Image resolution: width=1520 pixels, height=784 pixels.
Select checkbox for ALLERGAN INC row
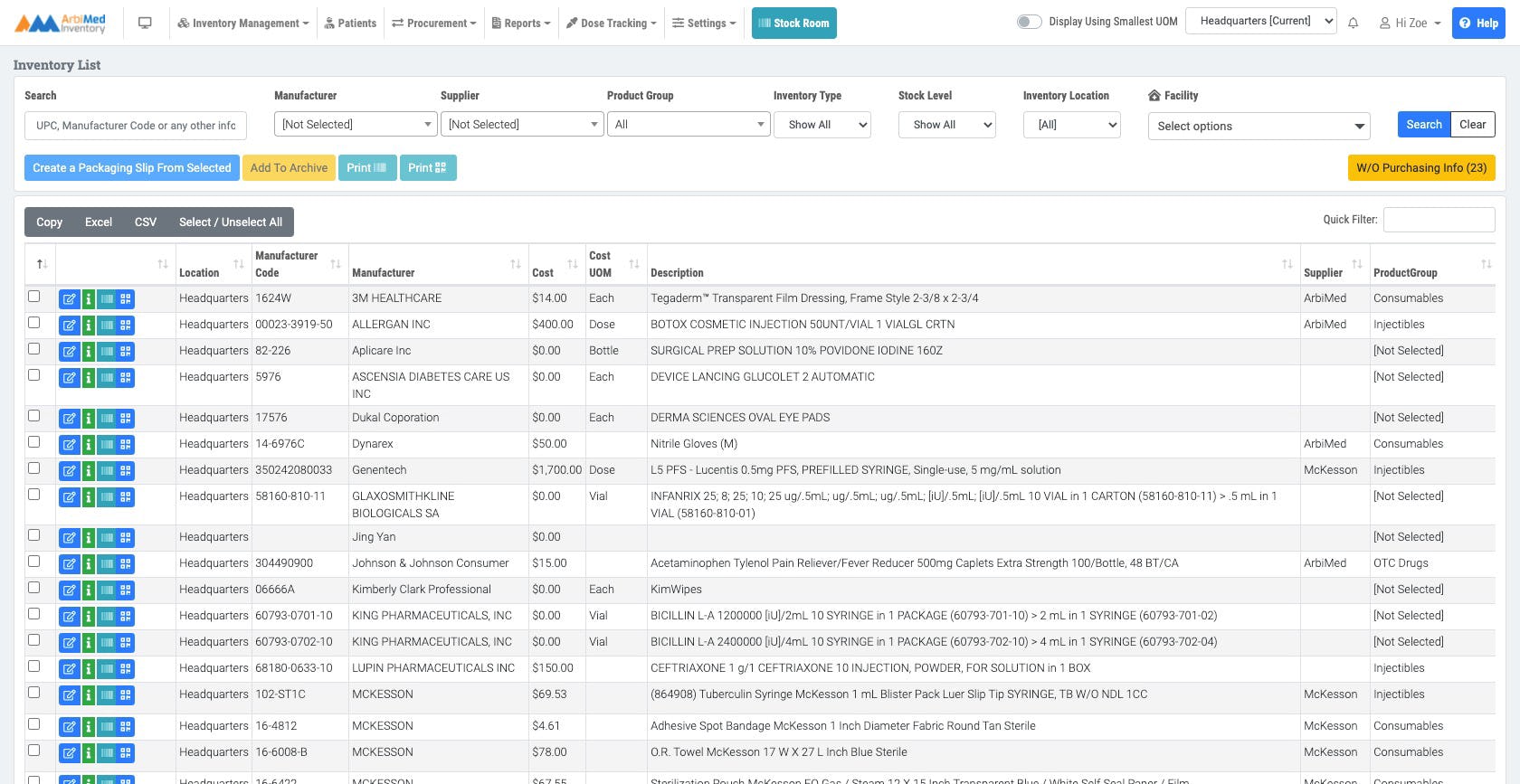click(x=34, y=323)
